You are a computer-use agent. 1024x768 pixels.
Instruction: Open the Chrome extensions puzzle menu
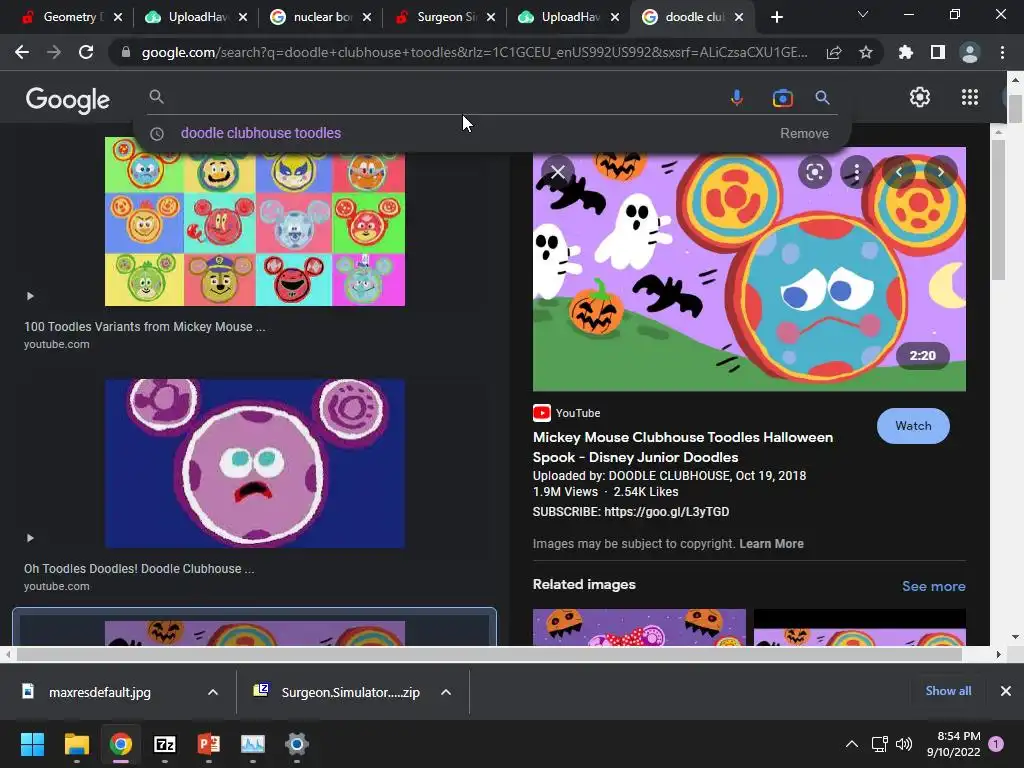pyautogui.click(x=906, y=52)
